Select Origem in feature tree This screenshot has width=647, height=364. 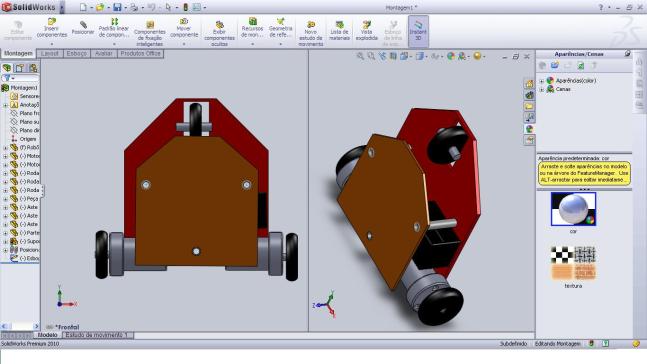tap(24, 139)
